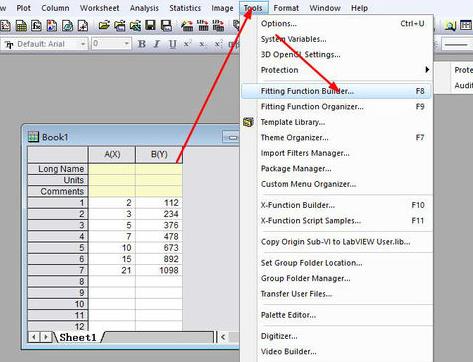This screenshot has height=362, width=473.
Task: Toggle Italic text formatting
Action: (157, 44)
